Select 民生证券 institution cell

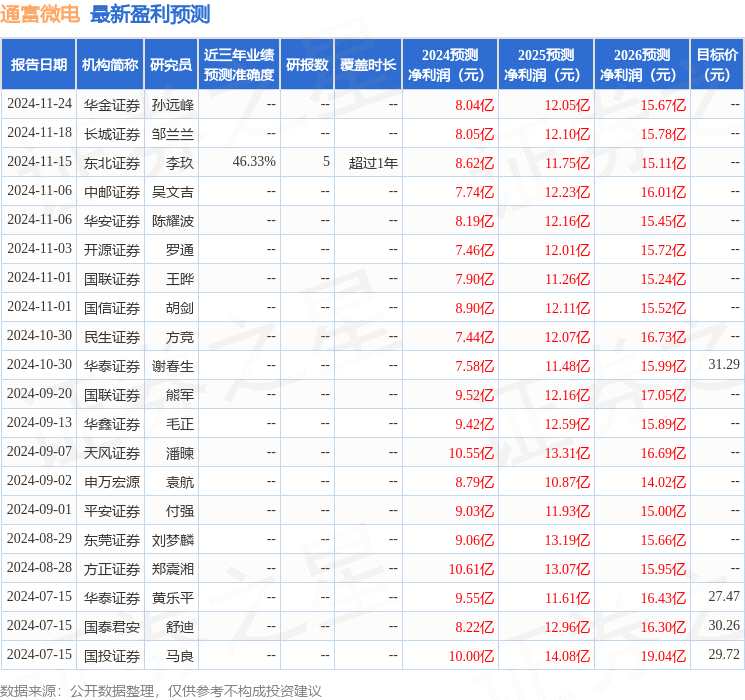112,337
